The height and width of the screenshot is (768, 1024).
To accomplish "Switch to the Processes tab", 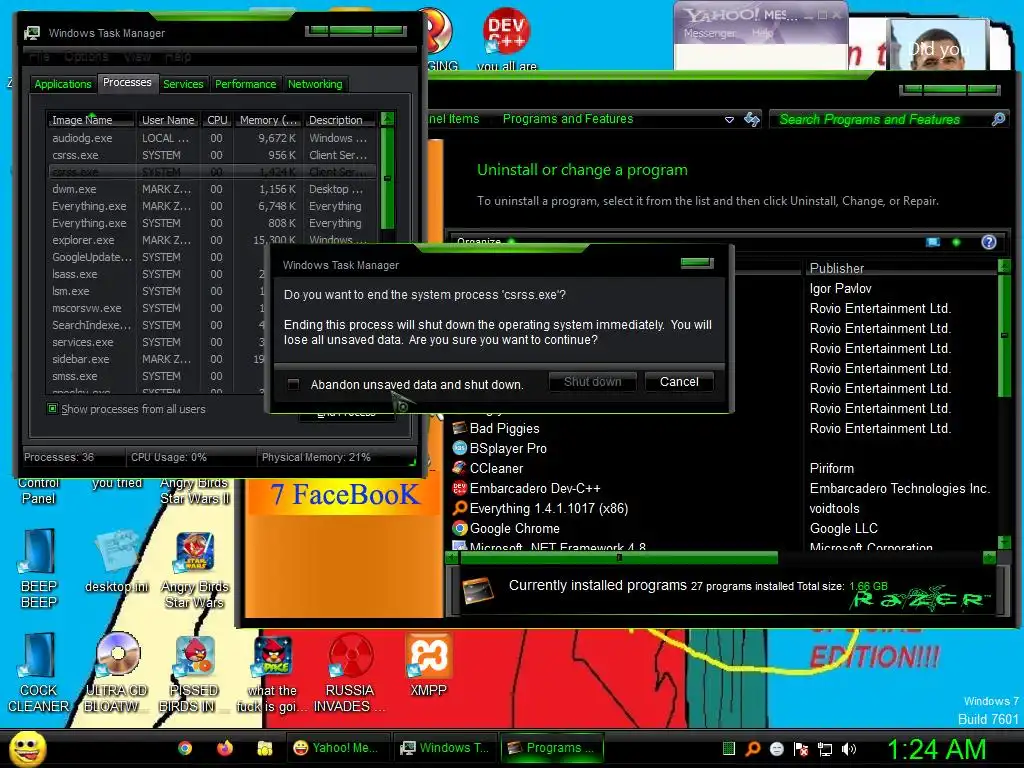I will coord(127,82).
